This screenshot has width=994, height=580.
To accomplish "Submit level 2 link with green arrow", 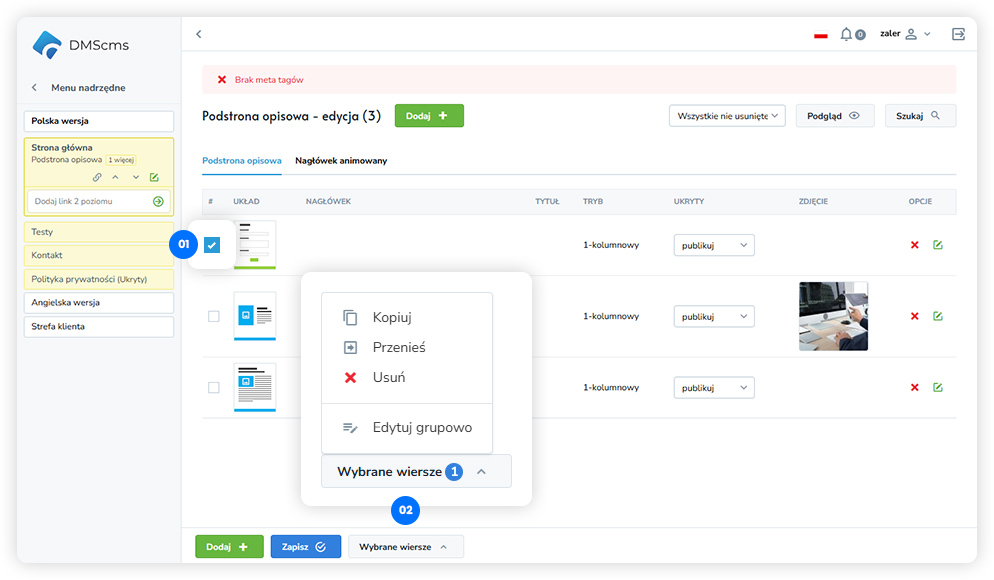I will pyautogui.click(x=158, y=201).
